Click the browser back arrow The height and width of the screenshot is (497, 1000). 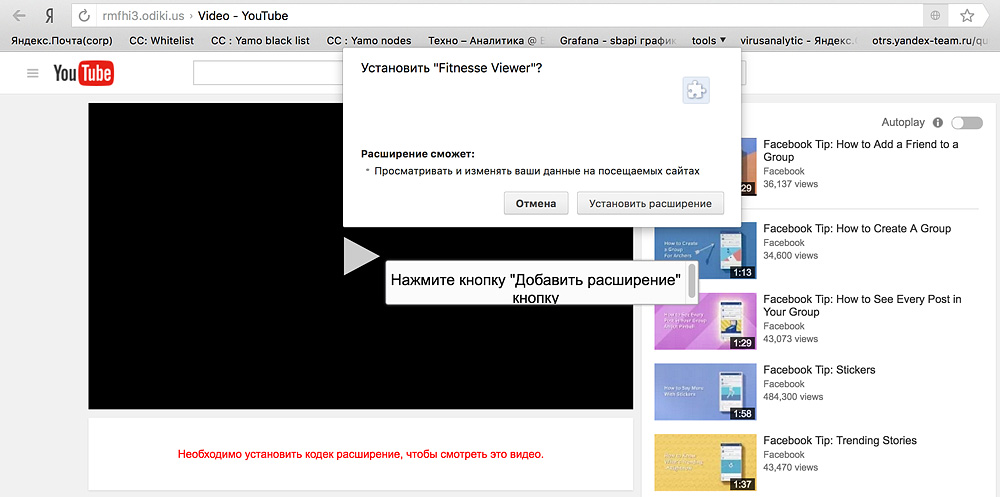pos(19,16)
